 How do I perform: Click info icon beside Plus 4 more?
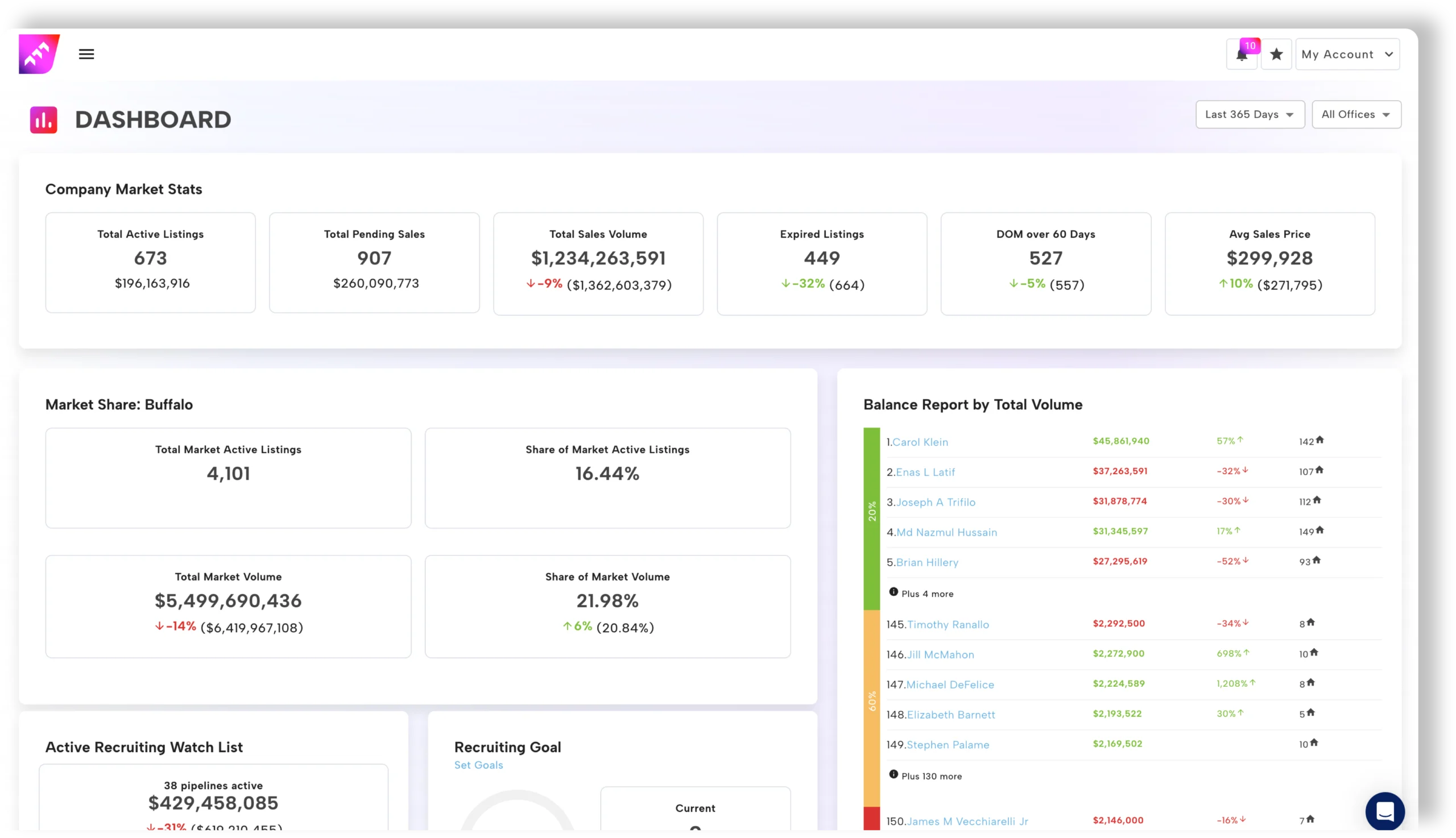(893, 592)
